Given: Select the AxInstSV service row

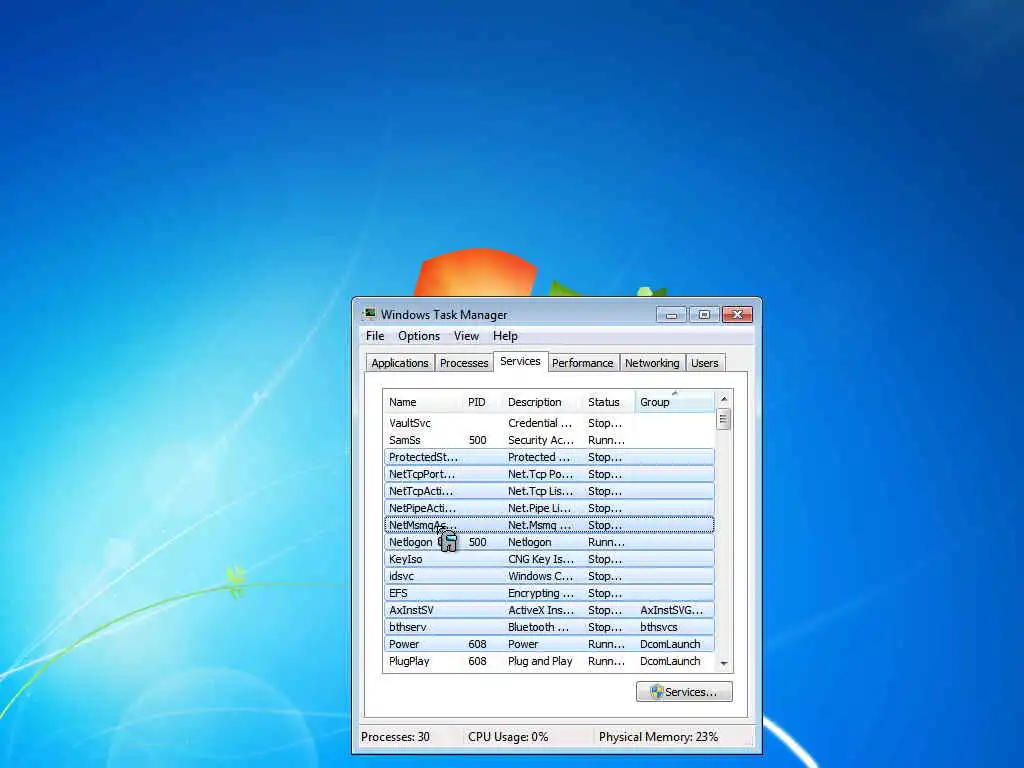Looking at the screenshot, I should click(x=549, y=610).
